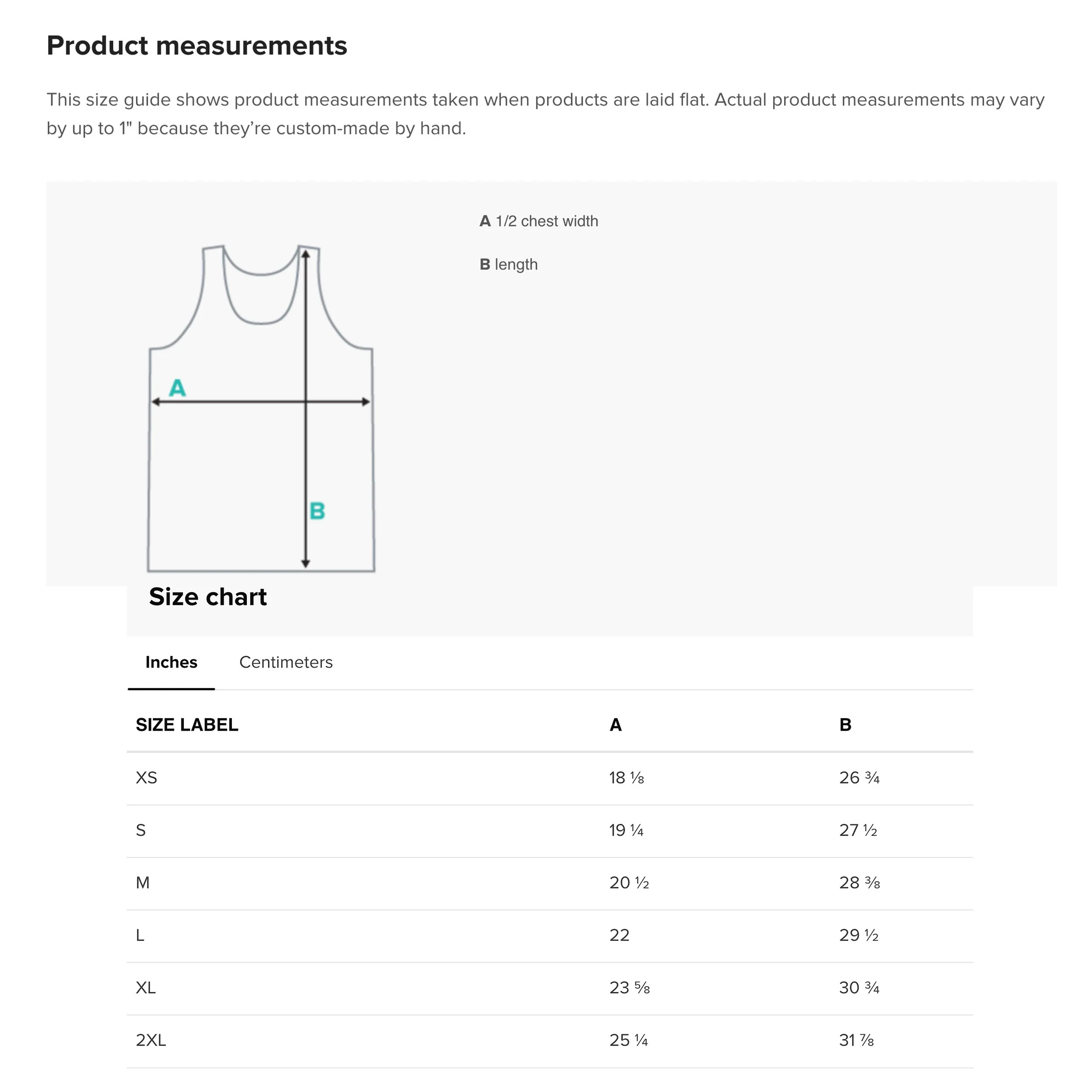
Task: Select the Inches tab
Action: pyautogui.click(x=171, y=662)
